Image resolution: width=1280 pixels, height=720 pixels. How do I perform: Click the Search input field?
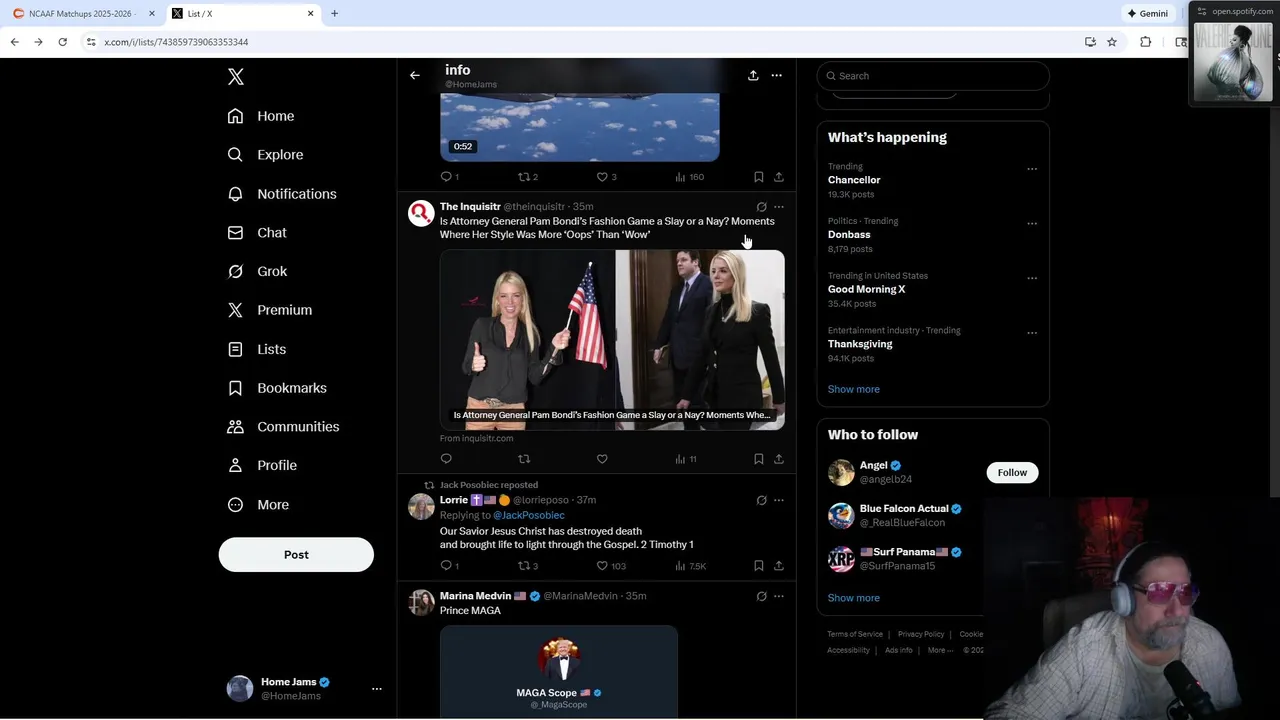pos(933,76)
